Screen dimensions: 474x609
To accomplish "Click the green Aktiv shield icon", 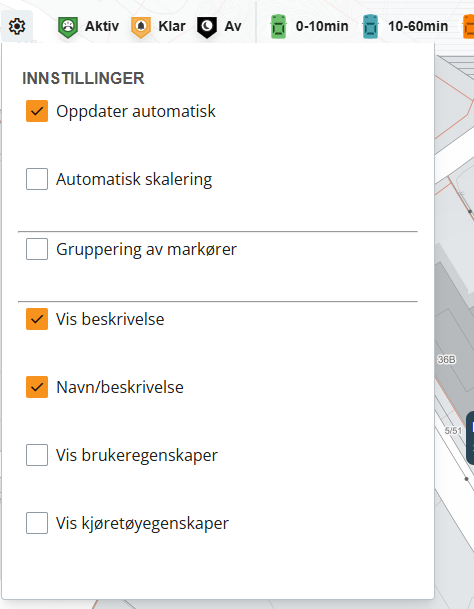I will 68,27.
